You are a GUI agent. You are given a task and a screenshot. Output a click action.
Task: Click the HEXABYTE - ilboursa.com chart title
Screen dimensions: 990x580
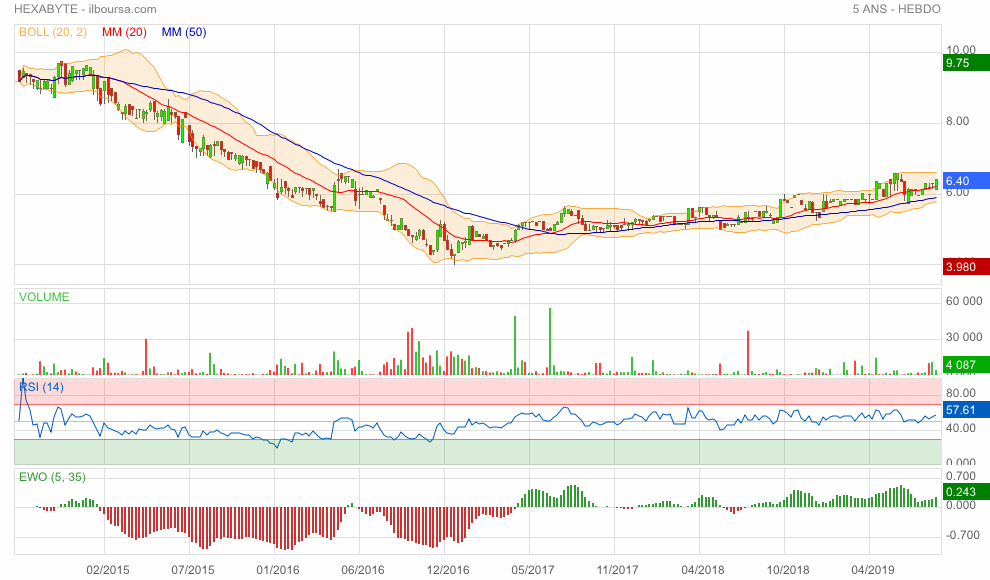85,9
